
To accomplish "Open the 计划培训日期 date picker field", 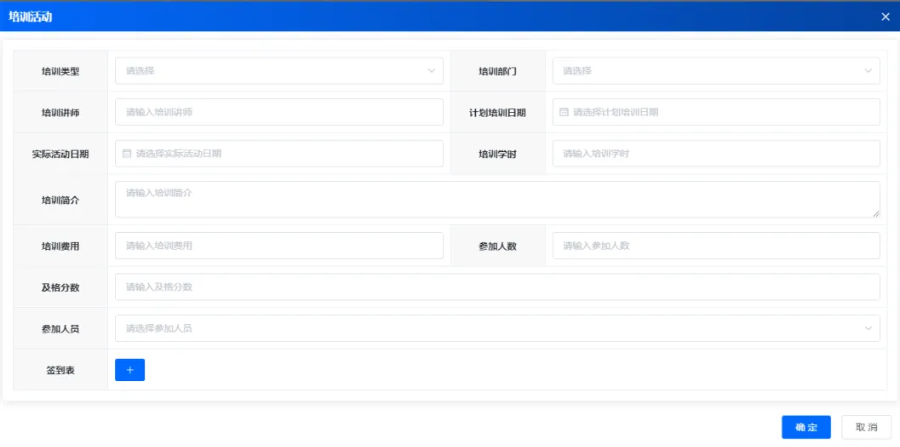I will pyautogui.click(x=716, y=112).
